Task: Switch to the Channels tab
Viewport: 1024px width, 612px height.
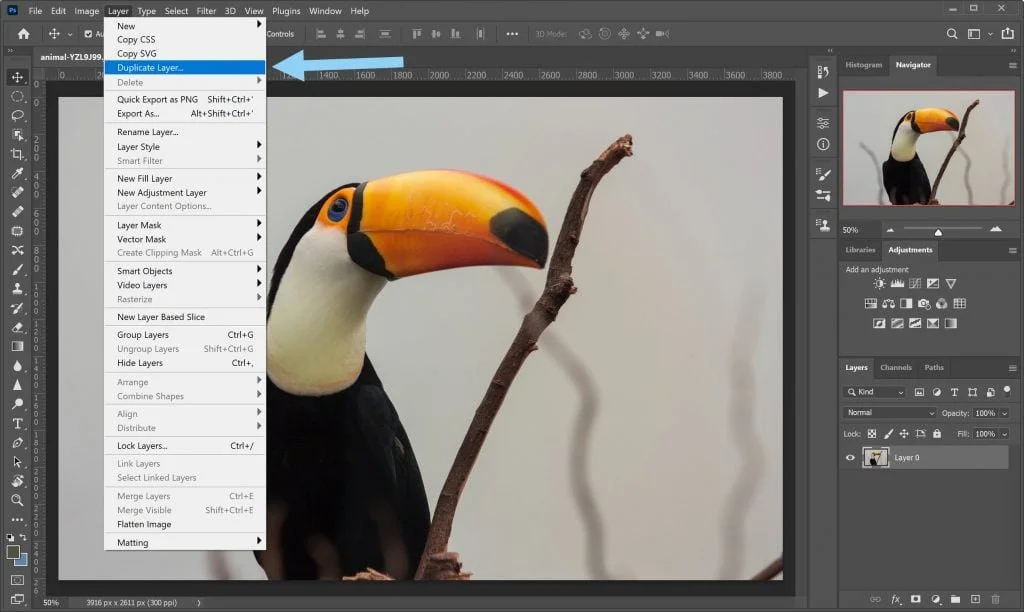Action: [895, 367]
